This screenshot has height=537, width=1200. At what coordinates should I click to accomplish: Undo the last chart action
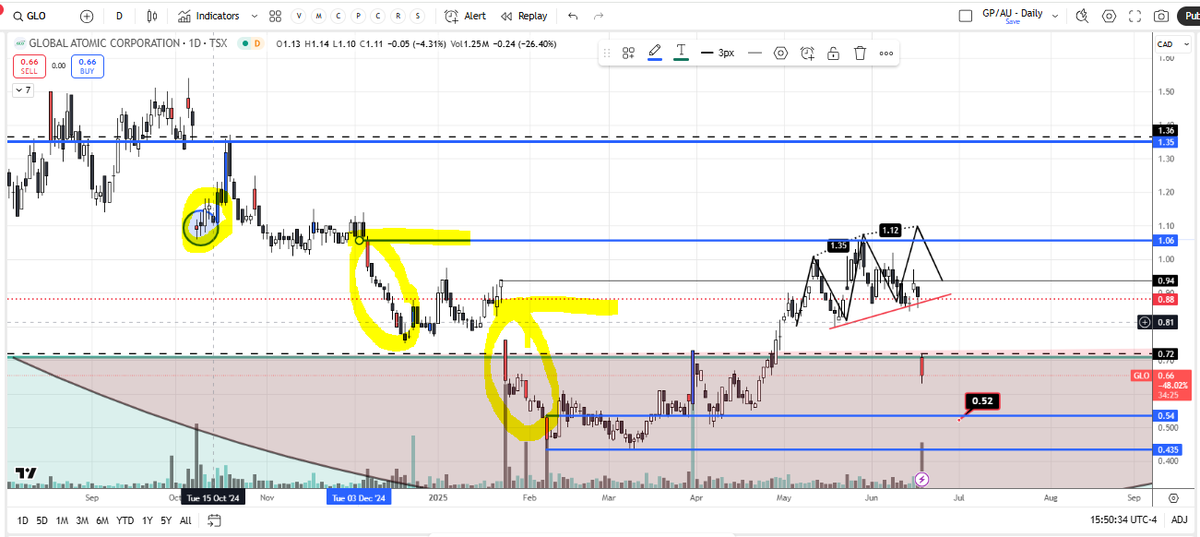573,16
